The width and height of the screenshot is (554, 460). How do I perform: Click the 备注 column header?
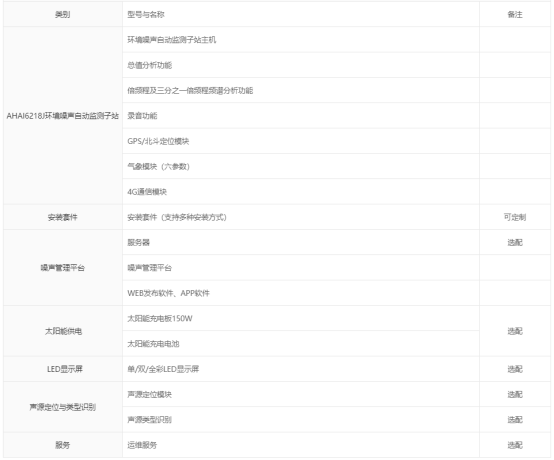click(x=515, y=14)
